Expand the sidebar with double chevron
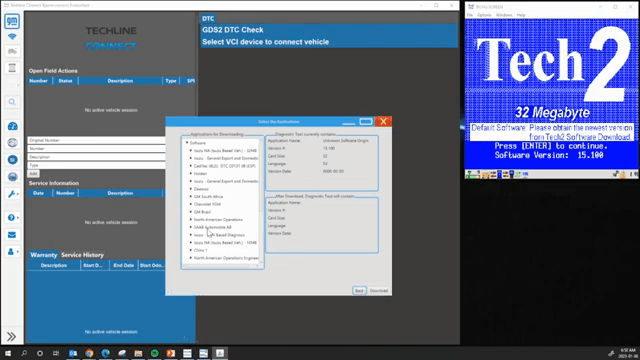Screen dimensions: 640x360 (11, 336)
